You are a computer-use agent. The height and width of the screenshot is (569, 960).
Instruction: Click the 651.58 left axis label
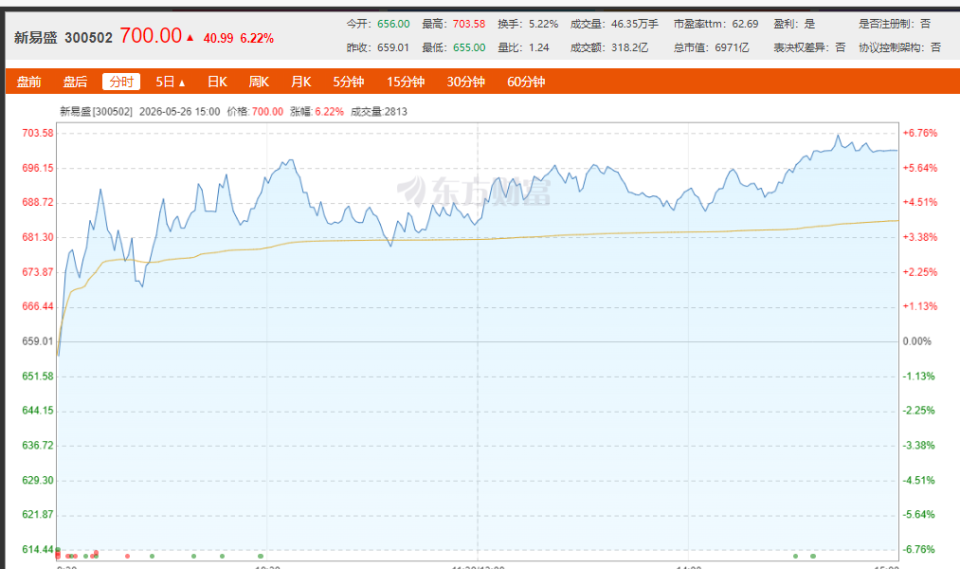coord(38,376)
